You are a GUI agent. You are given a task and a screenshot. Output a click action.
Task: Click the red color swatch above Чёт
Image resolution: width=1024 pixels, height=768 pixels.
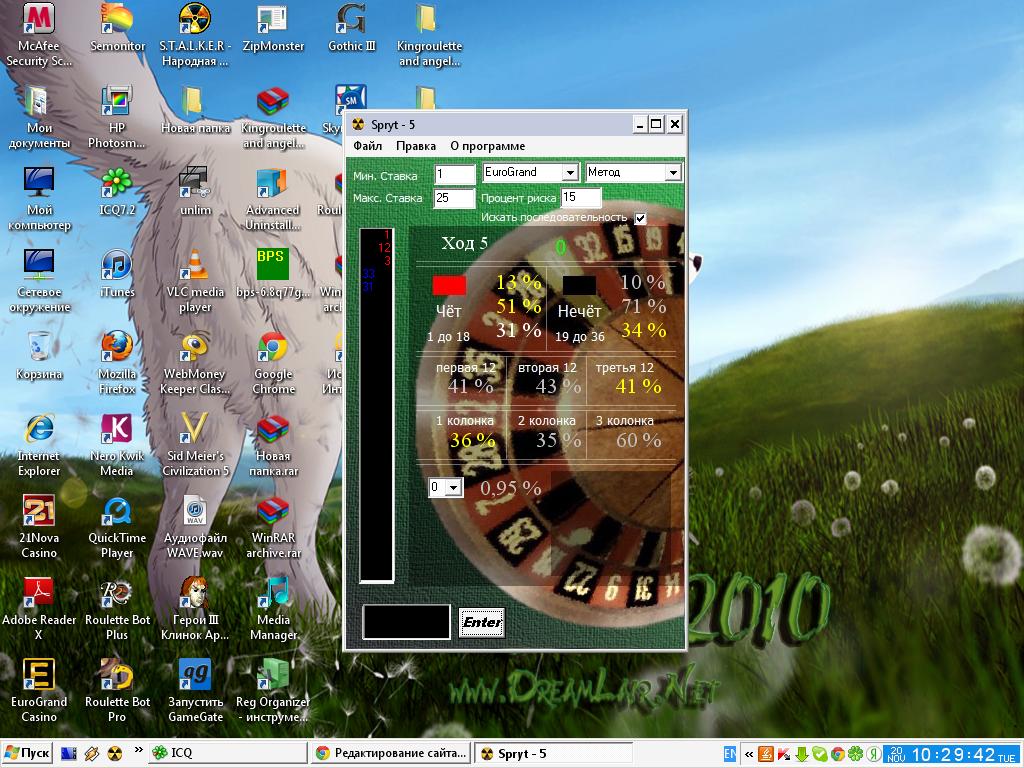pos(449,285)
